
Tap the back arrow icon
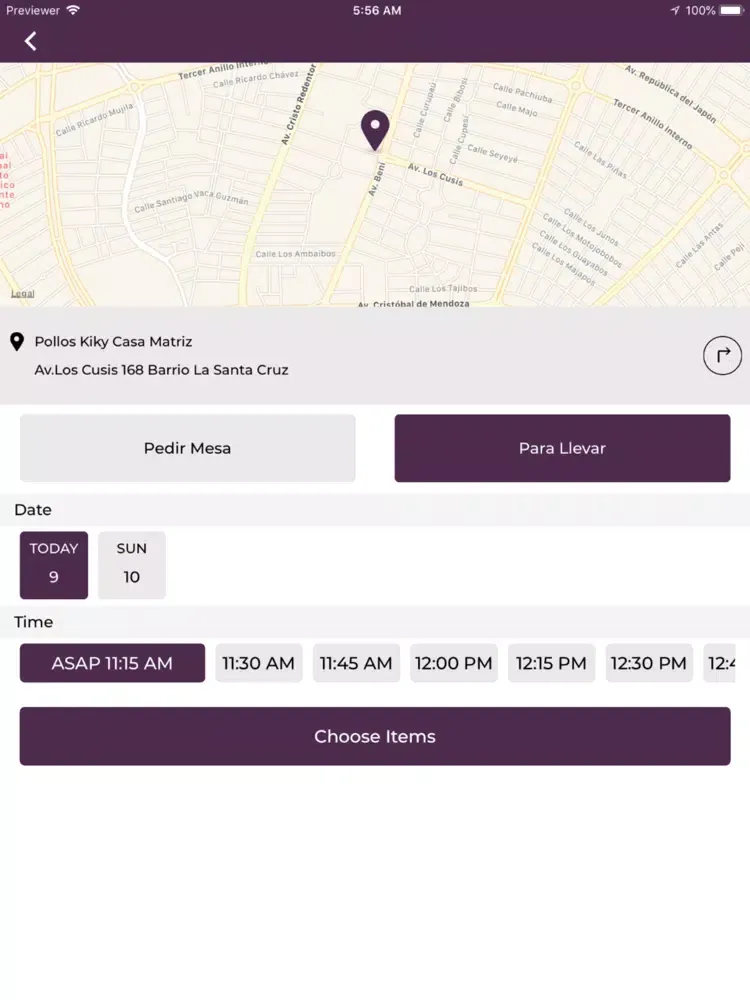30,41
